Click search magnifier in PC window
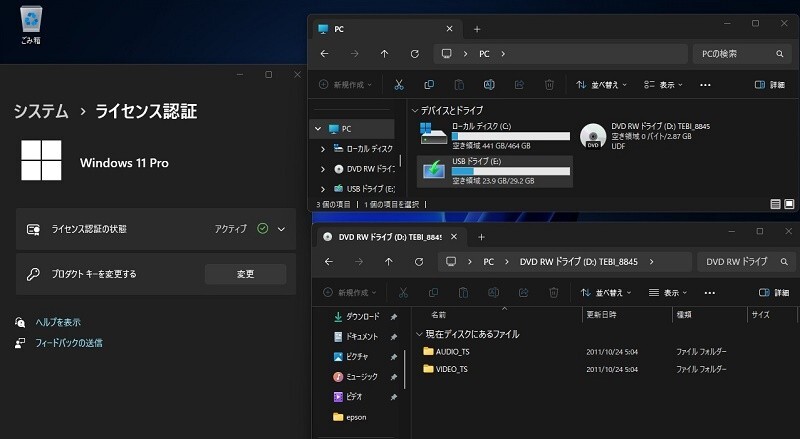The height and width of the screenshot is (439, 800). (780, 54)
